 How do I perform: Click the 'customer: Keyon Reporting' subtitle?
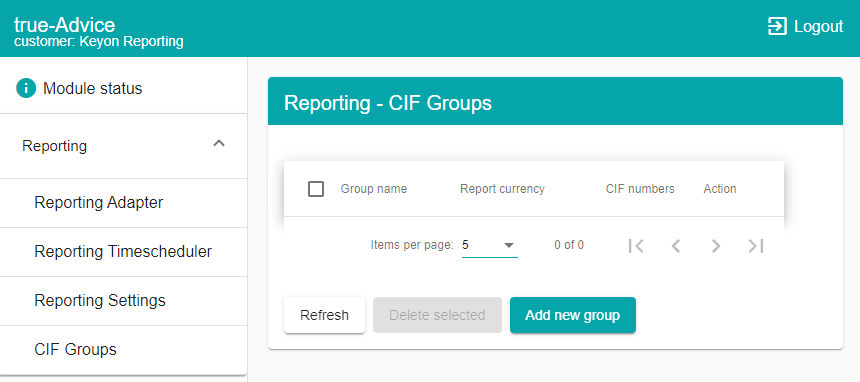click(99, 41)
